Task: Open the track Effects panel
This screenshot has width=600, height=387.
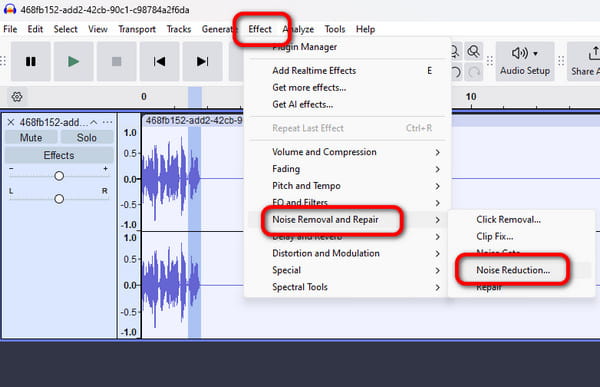Action: click(59, 155)
